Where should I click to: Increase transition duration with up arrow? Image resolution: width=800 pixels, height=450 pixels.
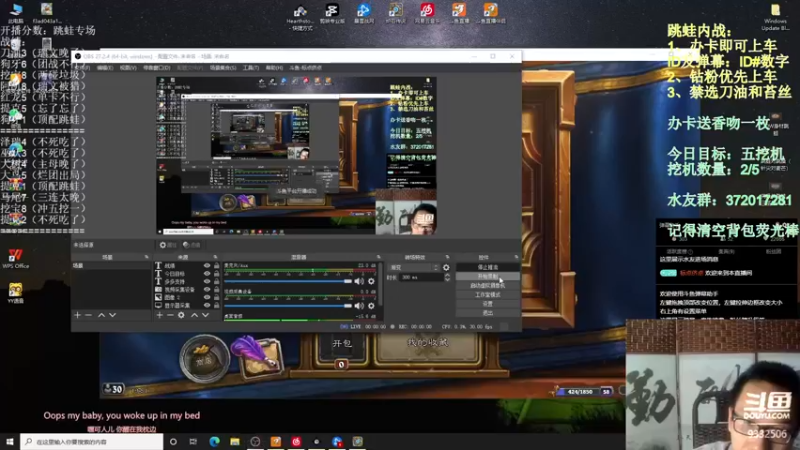coord(447,275)
